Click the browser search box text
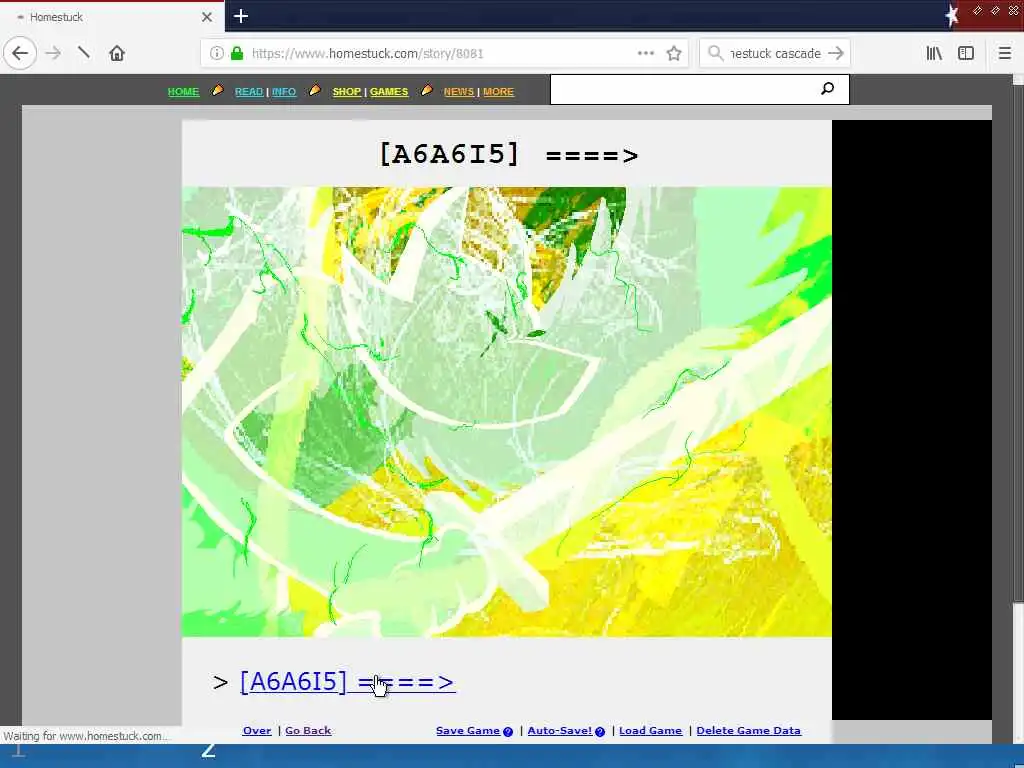This screenshot has height=768, width=1024. (775, 53)
